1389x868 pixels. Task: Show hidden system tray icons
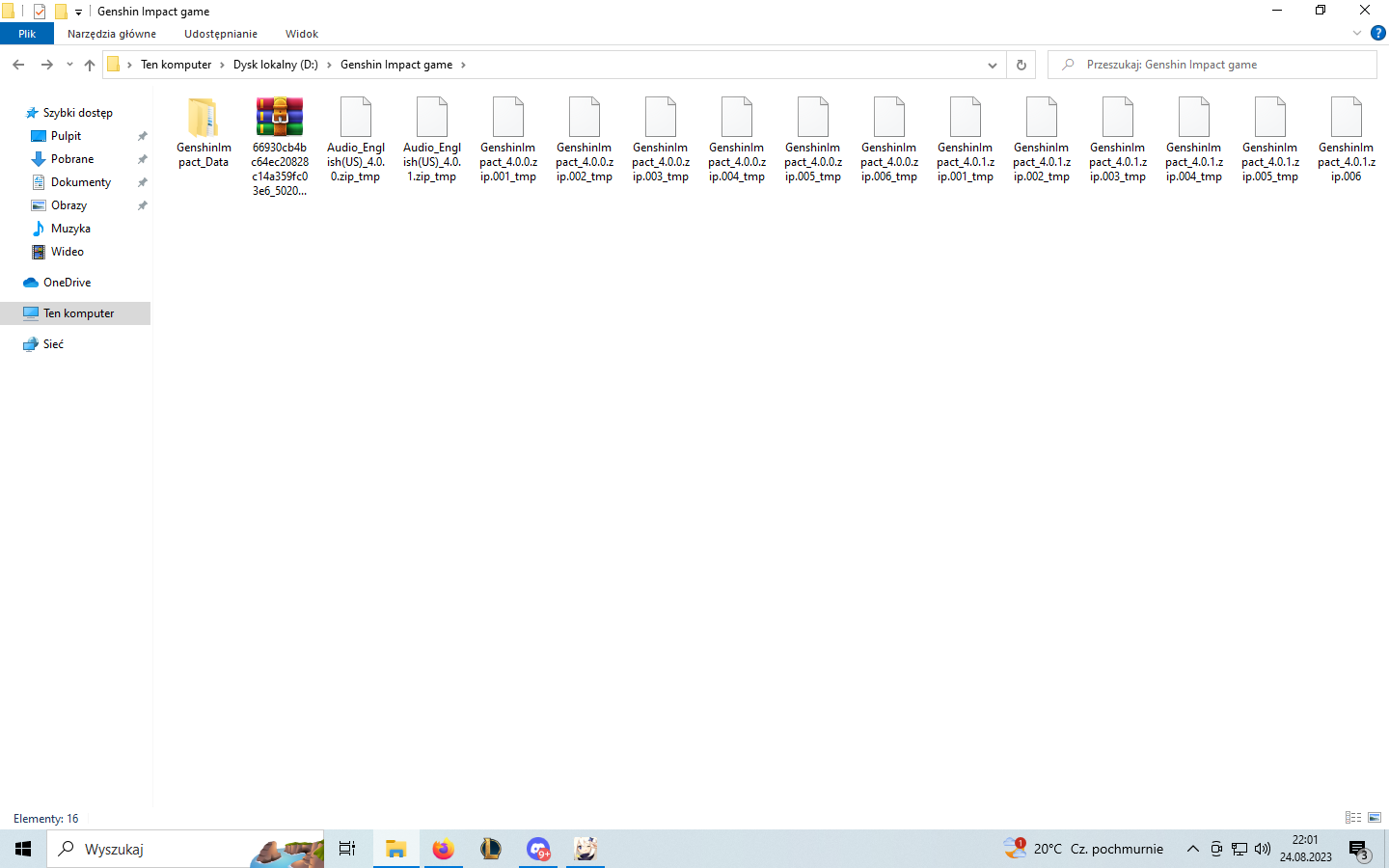pos(1193,849)
